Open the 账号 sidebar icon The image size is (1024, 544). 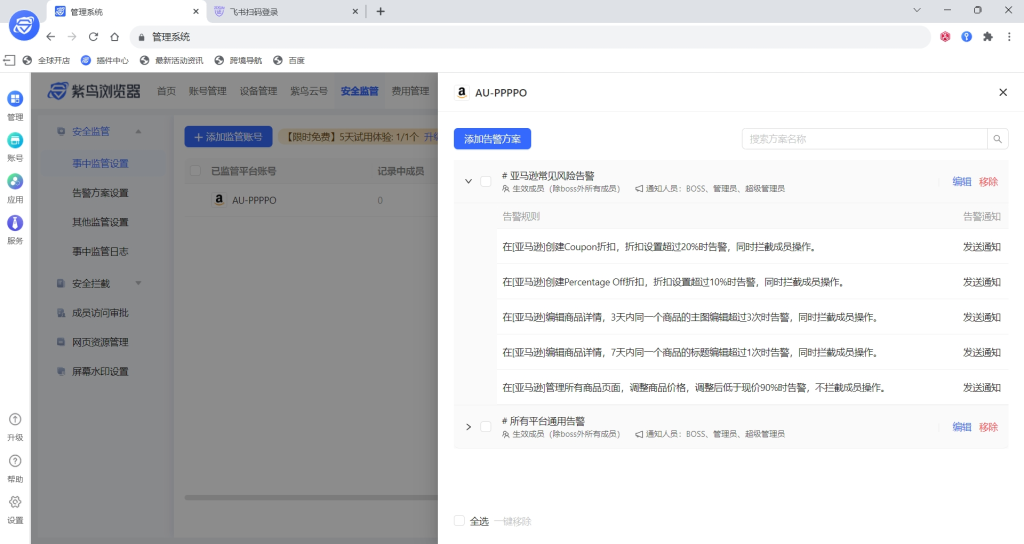[15, 141]
